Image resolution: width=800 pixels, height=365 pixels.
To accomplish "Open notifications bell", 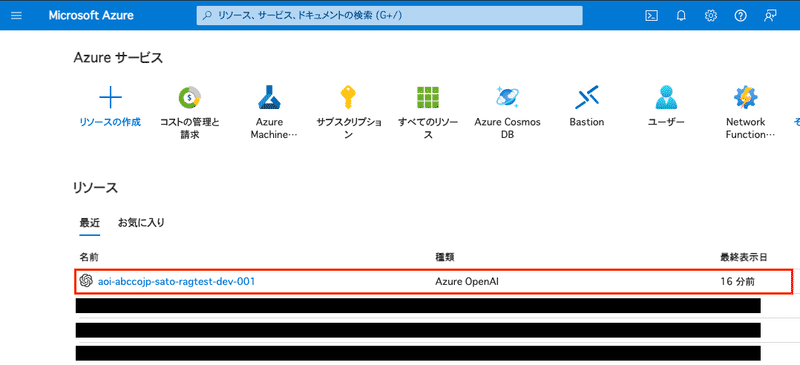I will click(x=681, y=16).
